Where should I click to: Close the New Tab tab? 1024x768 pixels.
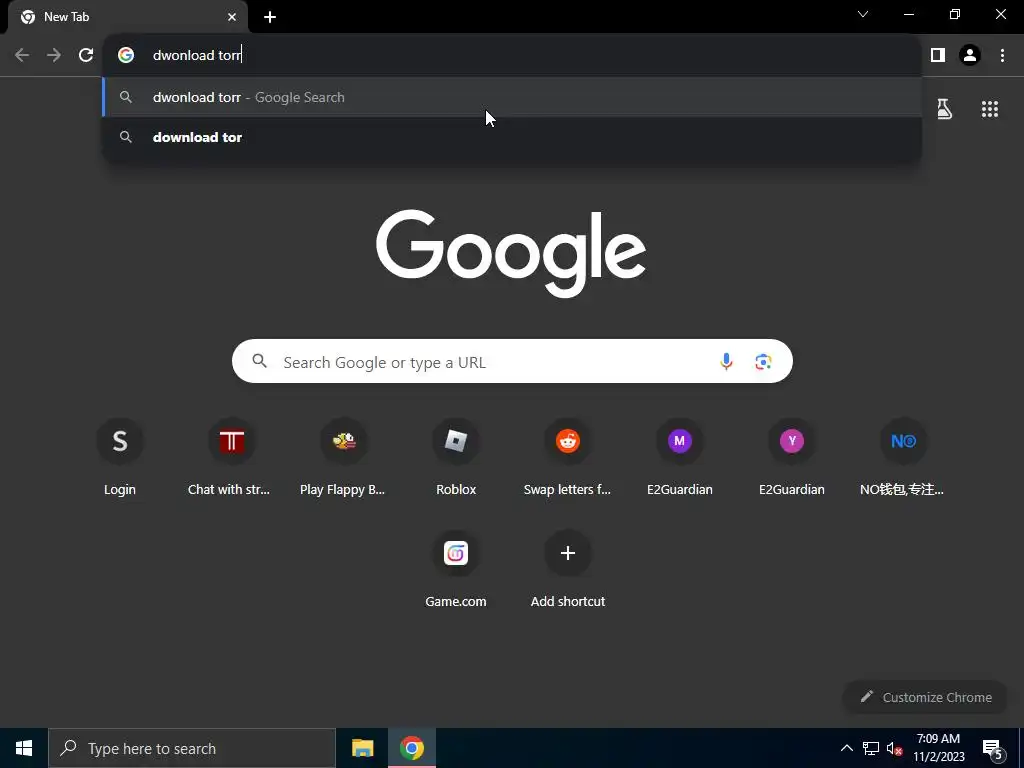pyautogui.click(x=232, y=17)
